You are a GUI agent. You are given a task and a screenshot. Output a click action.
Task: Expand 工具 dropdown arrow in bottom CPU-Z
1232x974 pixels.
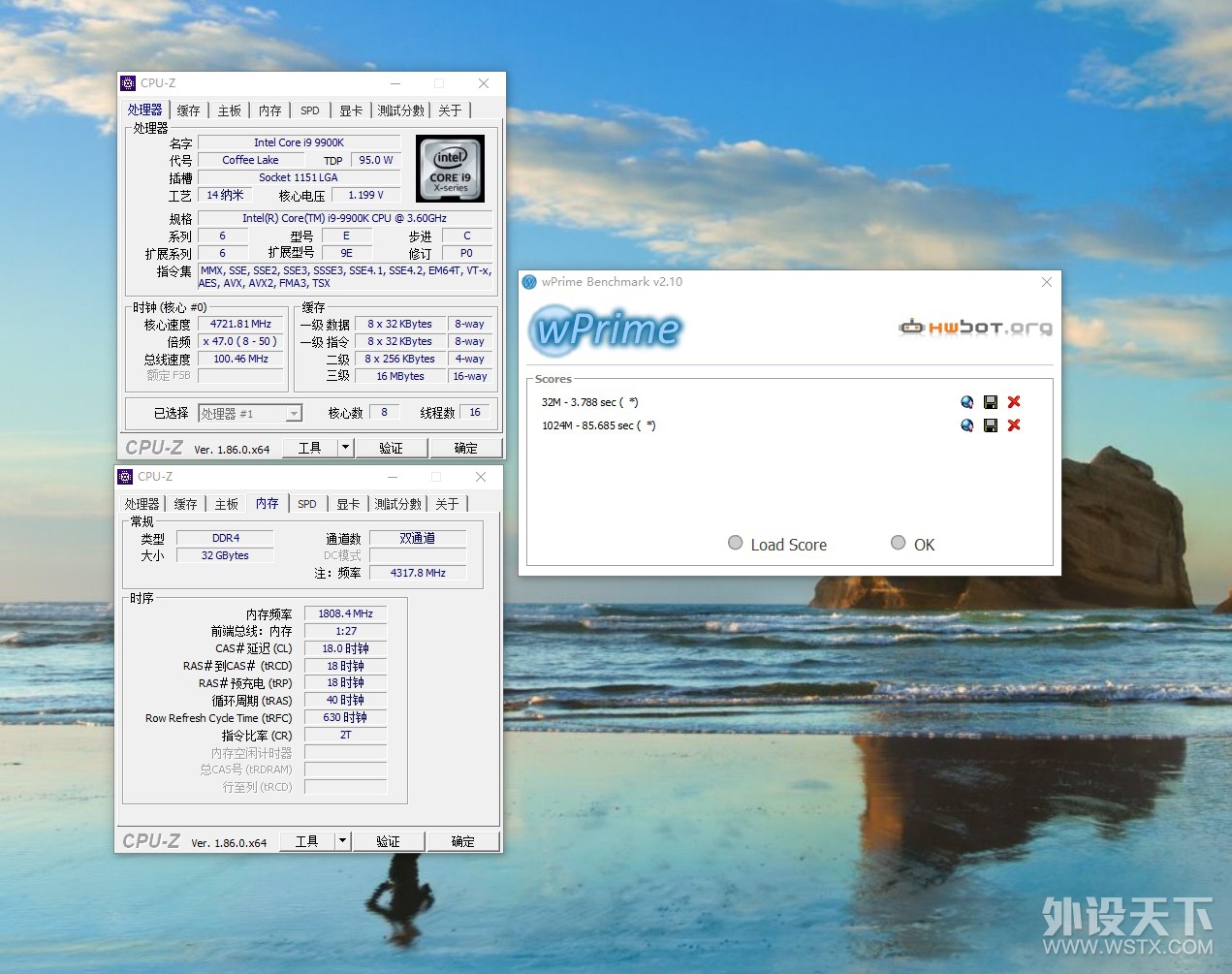click(342, 841)
